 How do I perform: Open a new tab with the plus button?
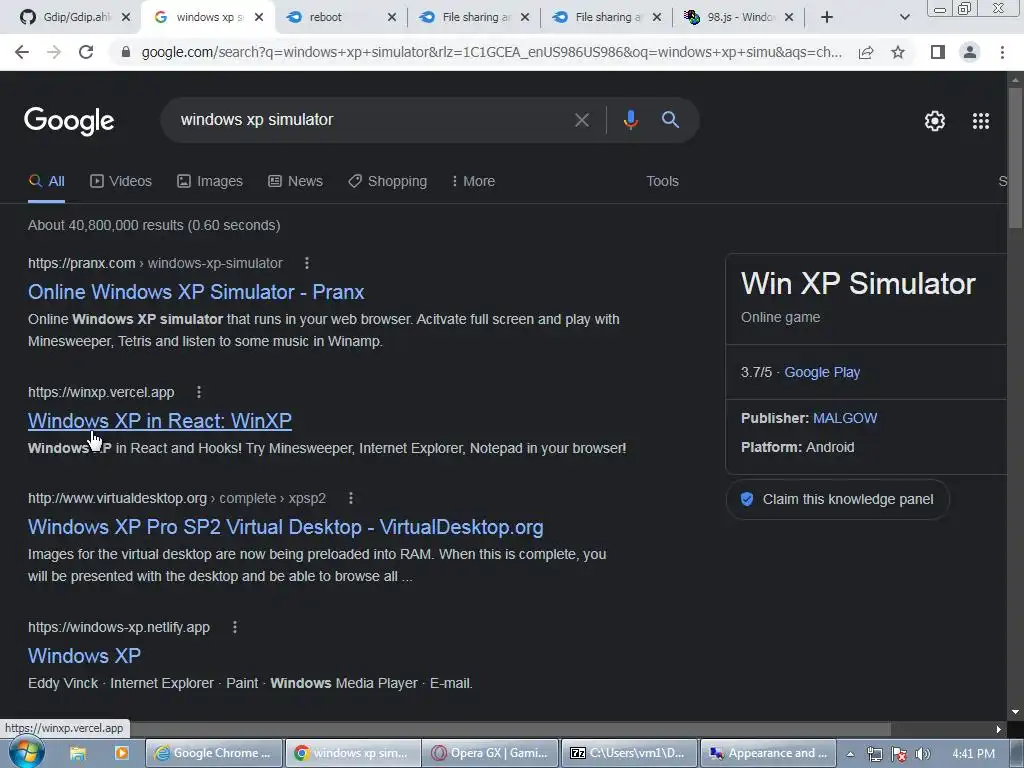click(x=827, y=18)
